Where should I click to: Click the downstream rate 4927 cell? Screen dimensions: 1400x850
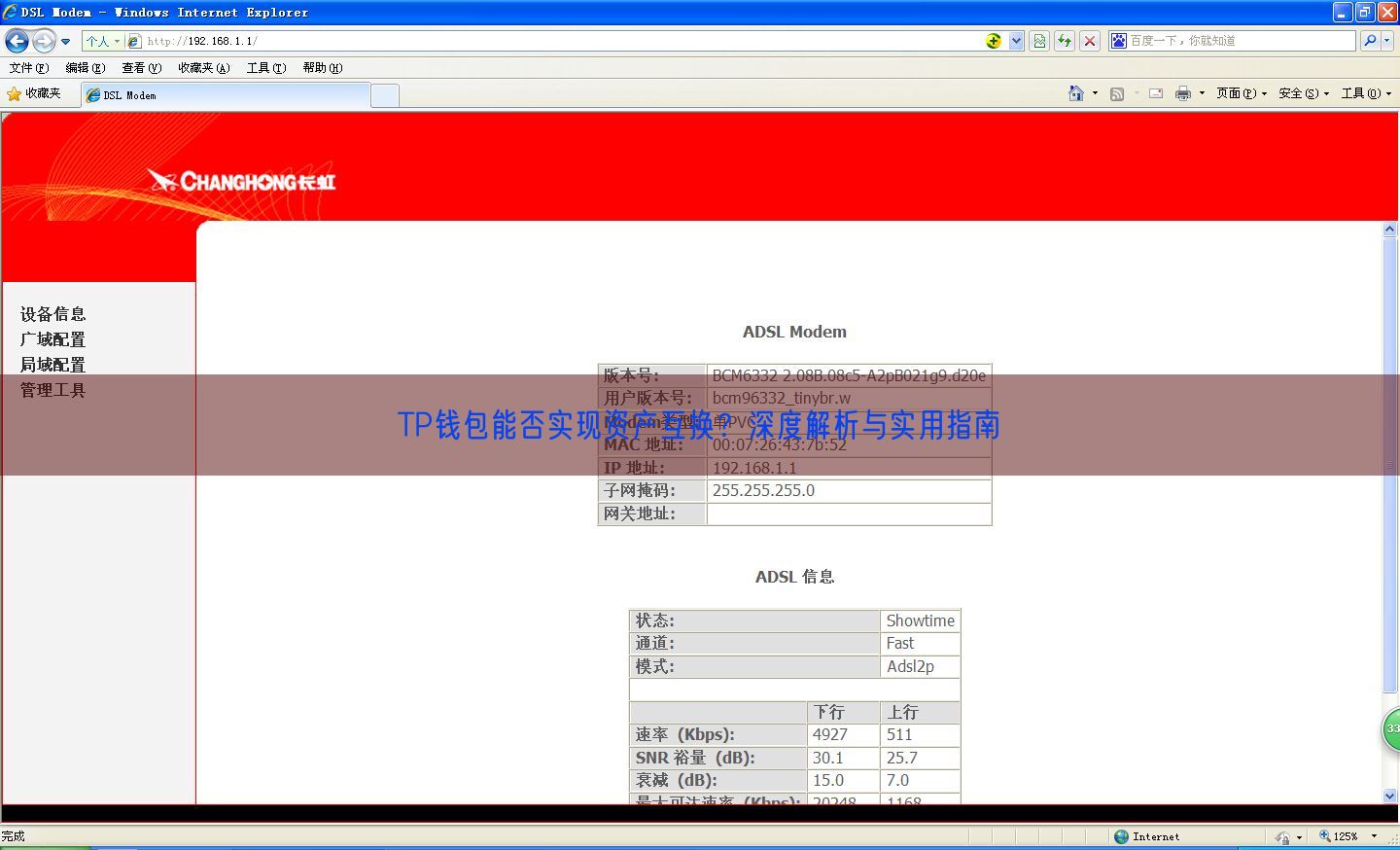[x=843, y=735]
